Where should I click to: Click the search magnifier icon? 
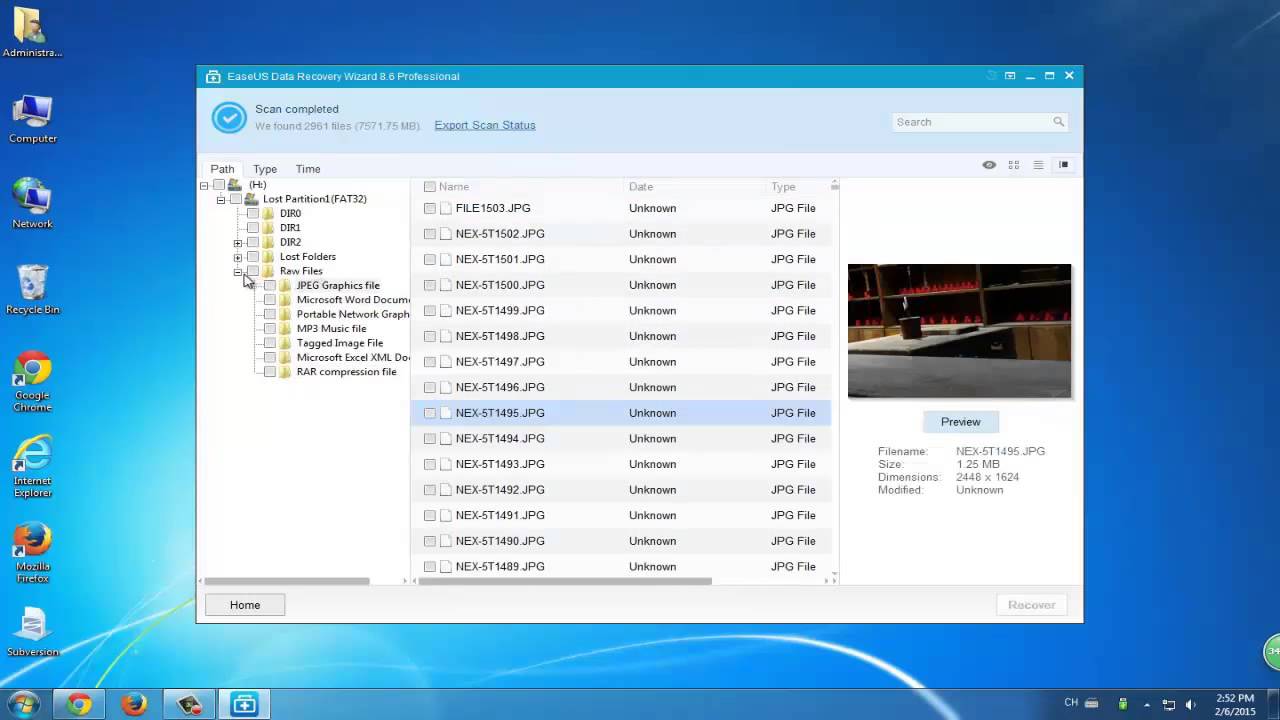point(1058,122)
